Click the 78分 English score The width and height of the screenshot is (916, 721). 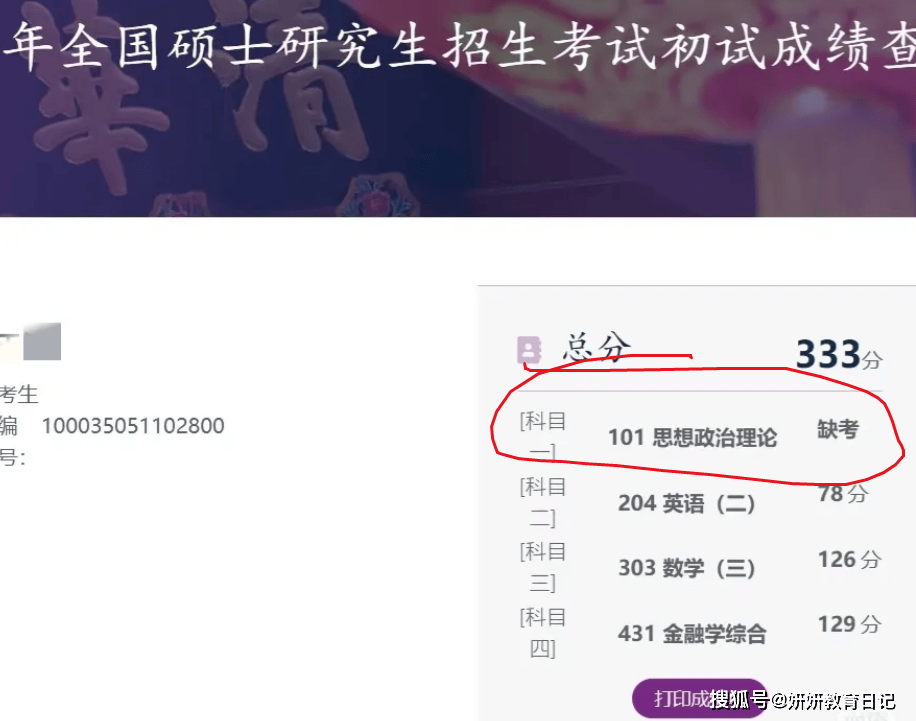tap(843, 494)
